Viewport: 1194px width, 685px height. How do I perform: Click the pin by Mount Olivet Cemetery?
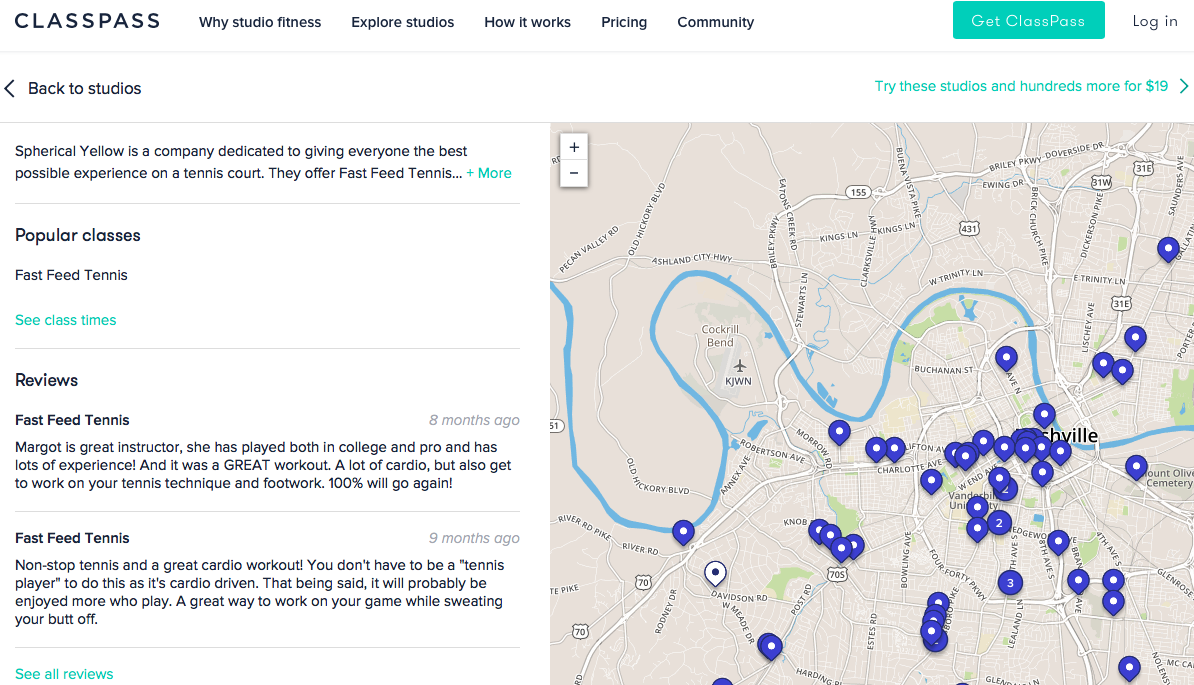pyautogui.click(x=1136, y=467)
